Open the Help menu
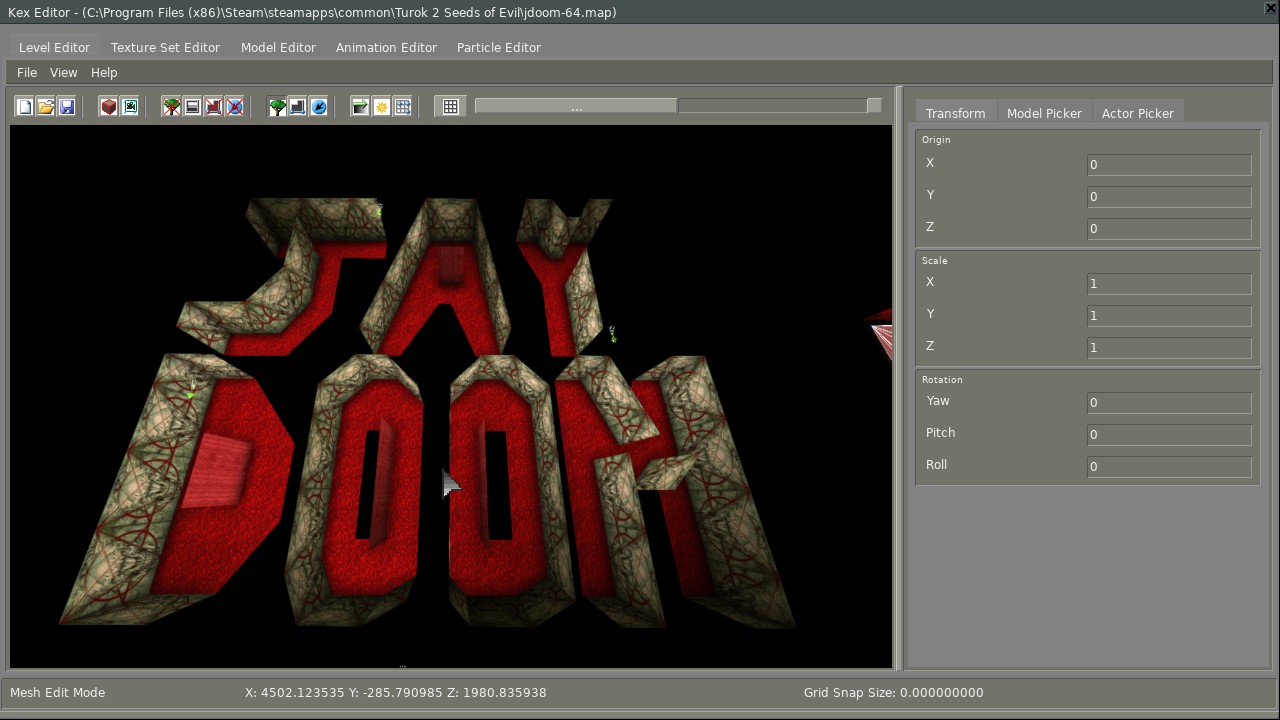Screen dimensions: 1280x720 click(104, 73)
